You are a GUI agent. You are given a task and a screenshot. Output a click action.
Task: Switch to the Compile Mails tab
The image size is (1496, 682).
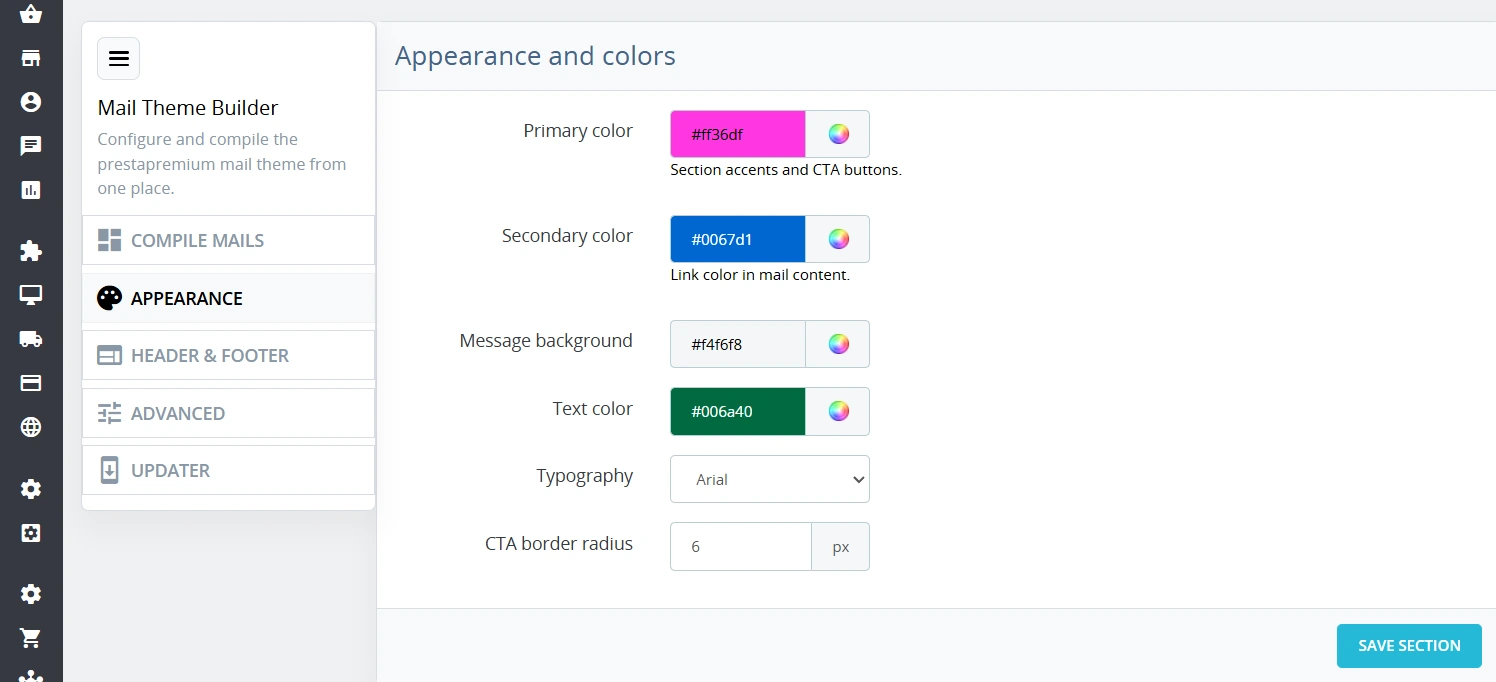[228, 240]
